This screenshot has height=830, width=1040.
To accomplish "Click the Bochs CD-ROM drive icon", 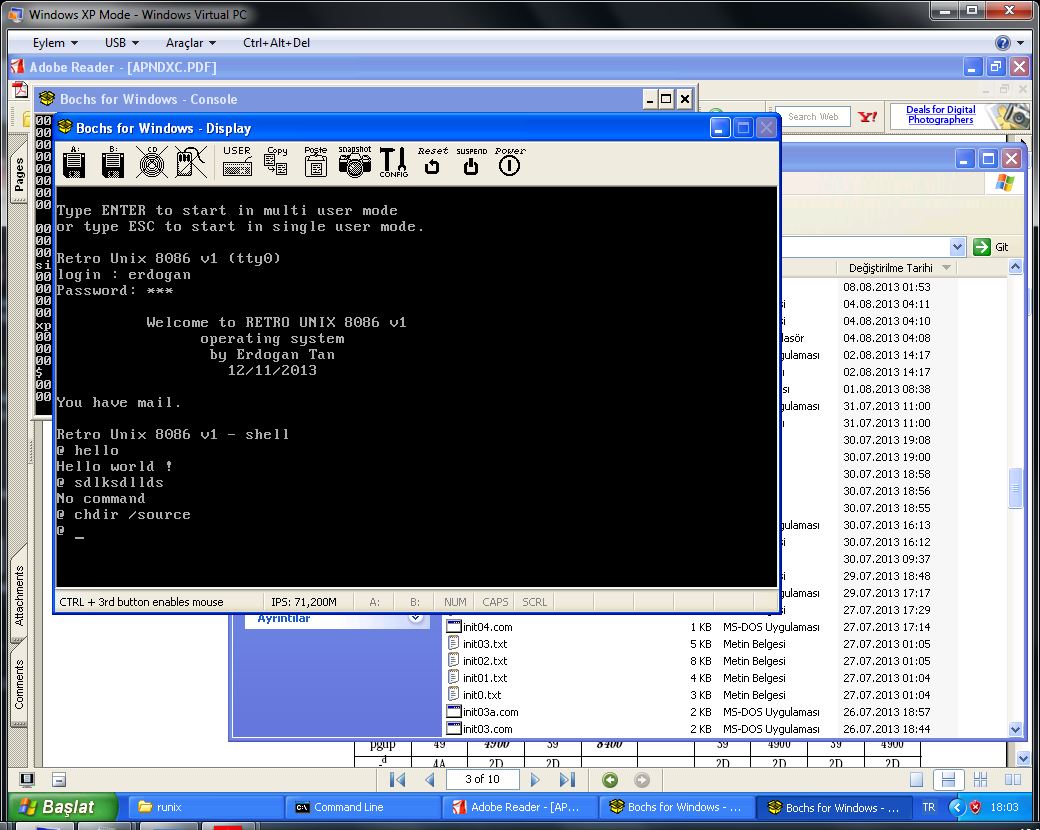I will pos(152,162).
